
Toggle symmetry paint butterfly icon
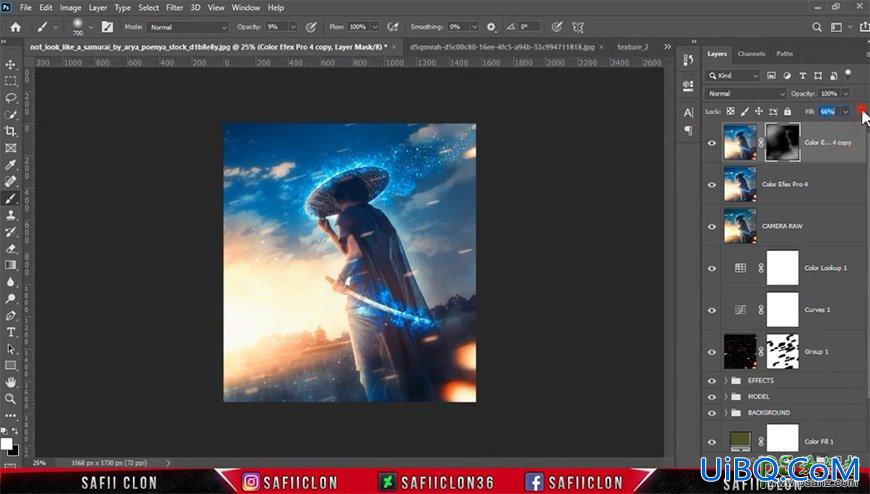click(x=578, y=27)
